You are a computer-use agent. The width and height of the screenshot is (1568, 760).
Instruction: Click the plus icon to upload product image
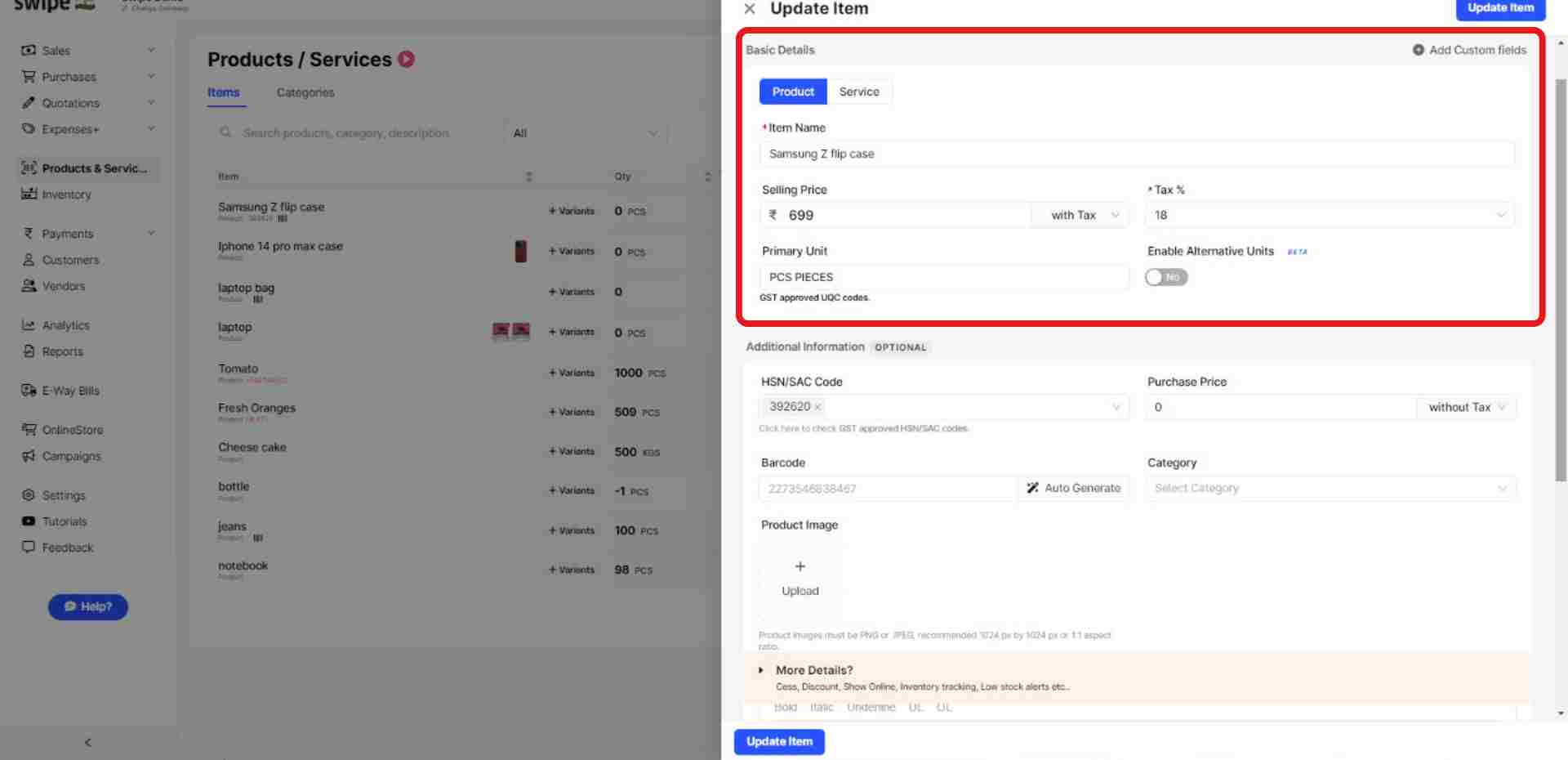pos(800,566)
